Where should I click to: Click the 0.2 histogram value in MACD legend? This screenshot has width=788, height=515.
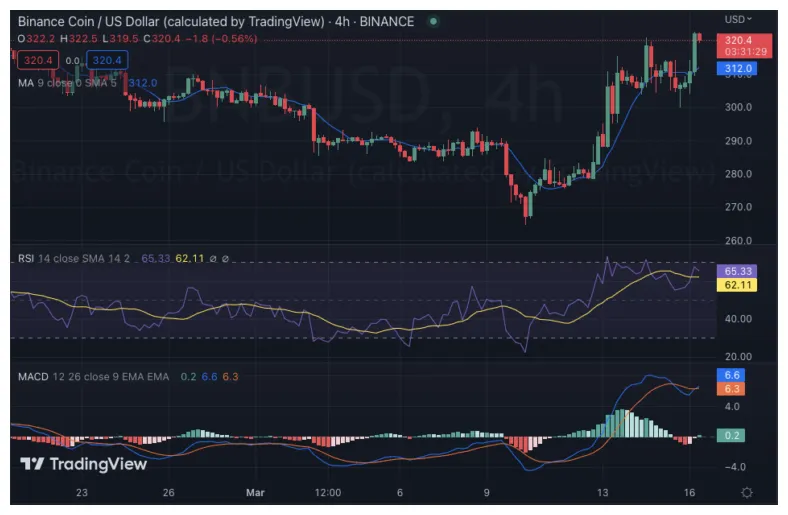(188, 376)
